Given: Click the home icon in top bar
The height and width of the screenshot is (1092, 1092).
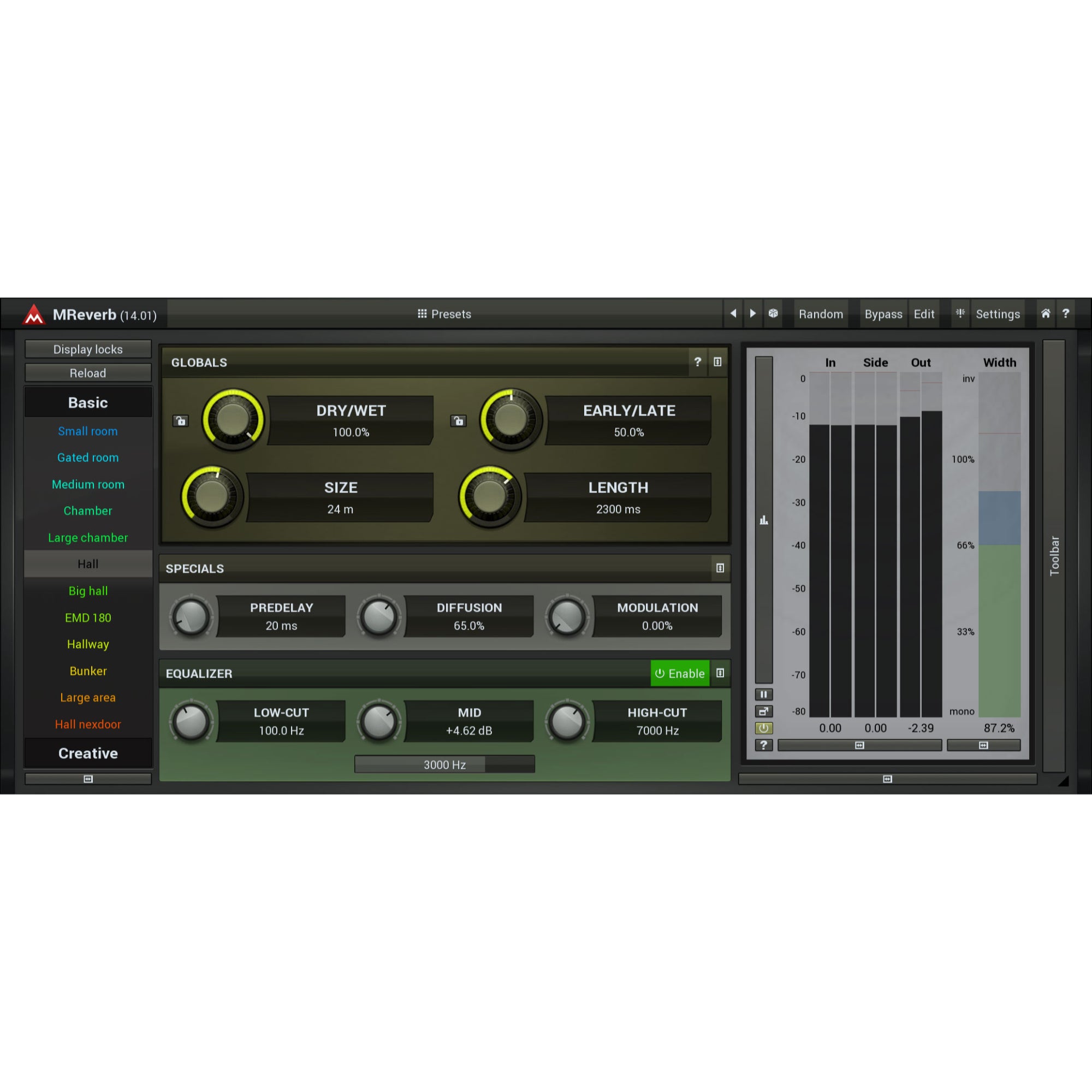Looking at the screenshot, I should coord(1045,314).
